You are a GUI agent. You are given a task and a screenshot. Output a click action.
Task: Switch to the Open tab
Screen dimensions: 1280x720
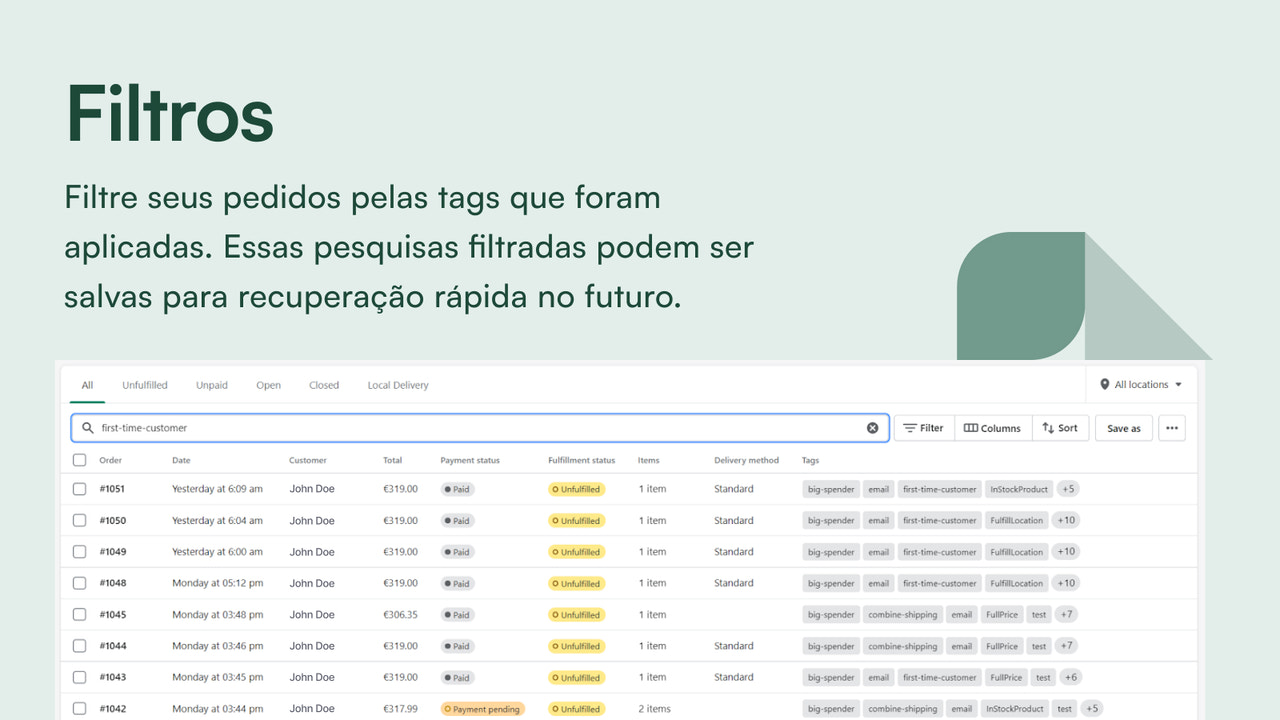[x=268, y=385]
